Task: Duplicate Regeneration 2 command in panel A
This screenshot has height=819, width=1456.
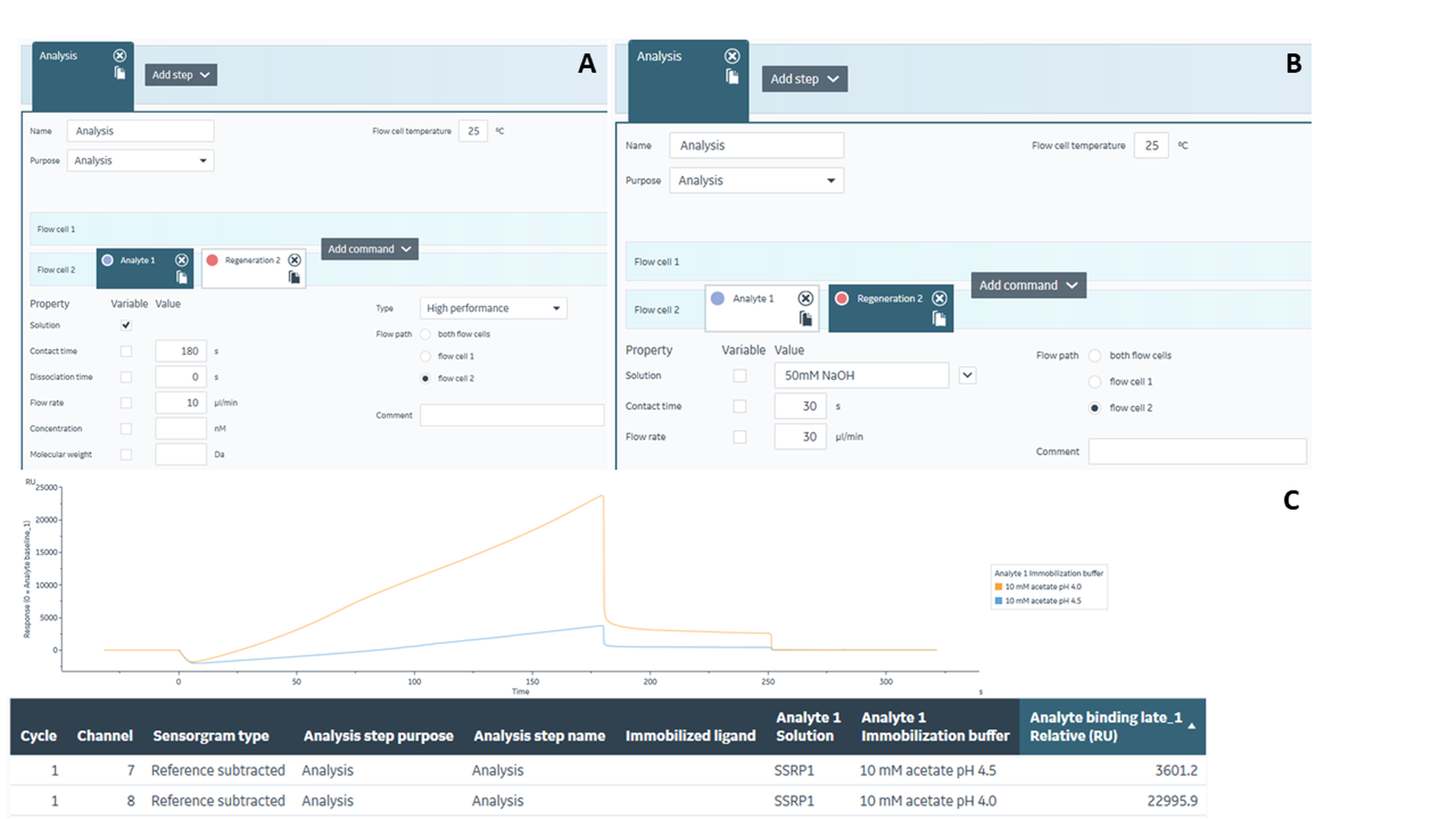Action: [294, 278]
